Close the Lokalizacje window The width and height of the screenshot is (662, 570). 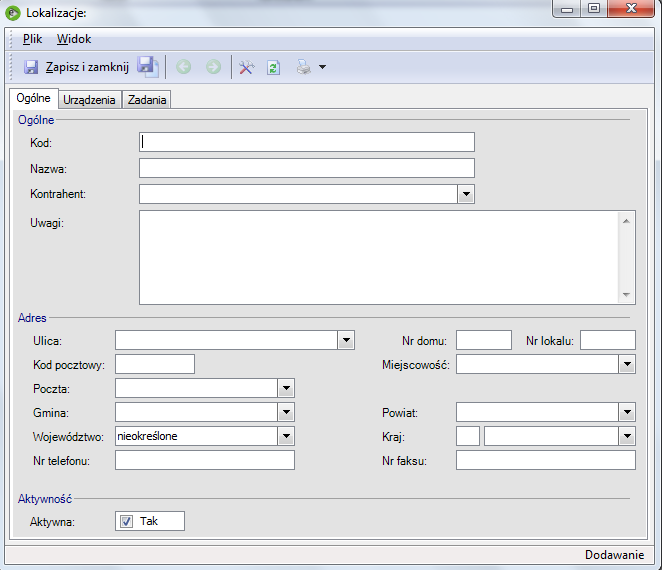[x=631, y=8]
